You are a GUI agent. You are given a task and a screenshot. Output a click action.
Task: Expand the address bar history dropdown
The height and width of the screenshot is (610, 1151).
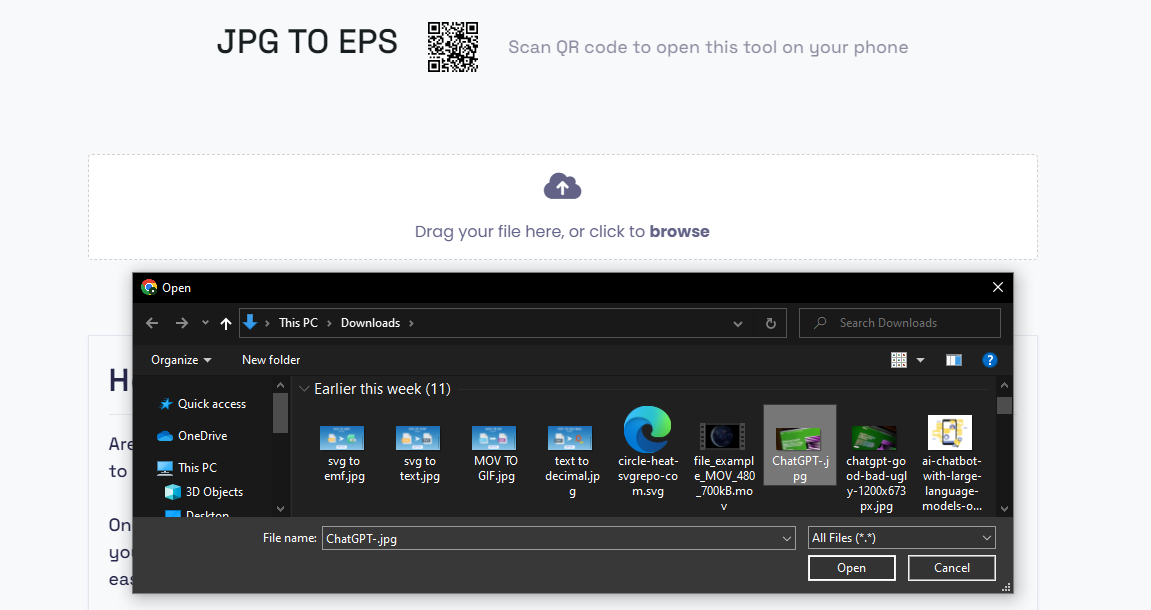738,323
